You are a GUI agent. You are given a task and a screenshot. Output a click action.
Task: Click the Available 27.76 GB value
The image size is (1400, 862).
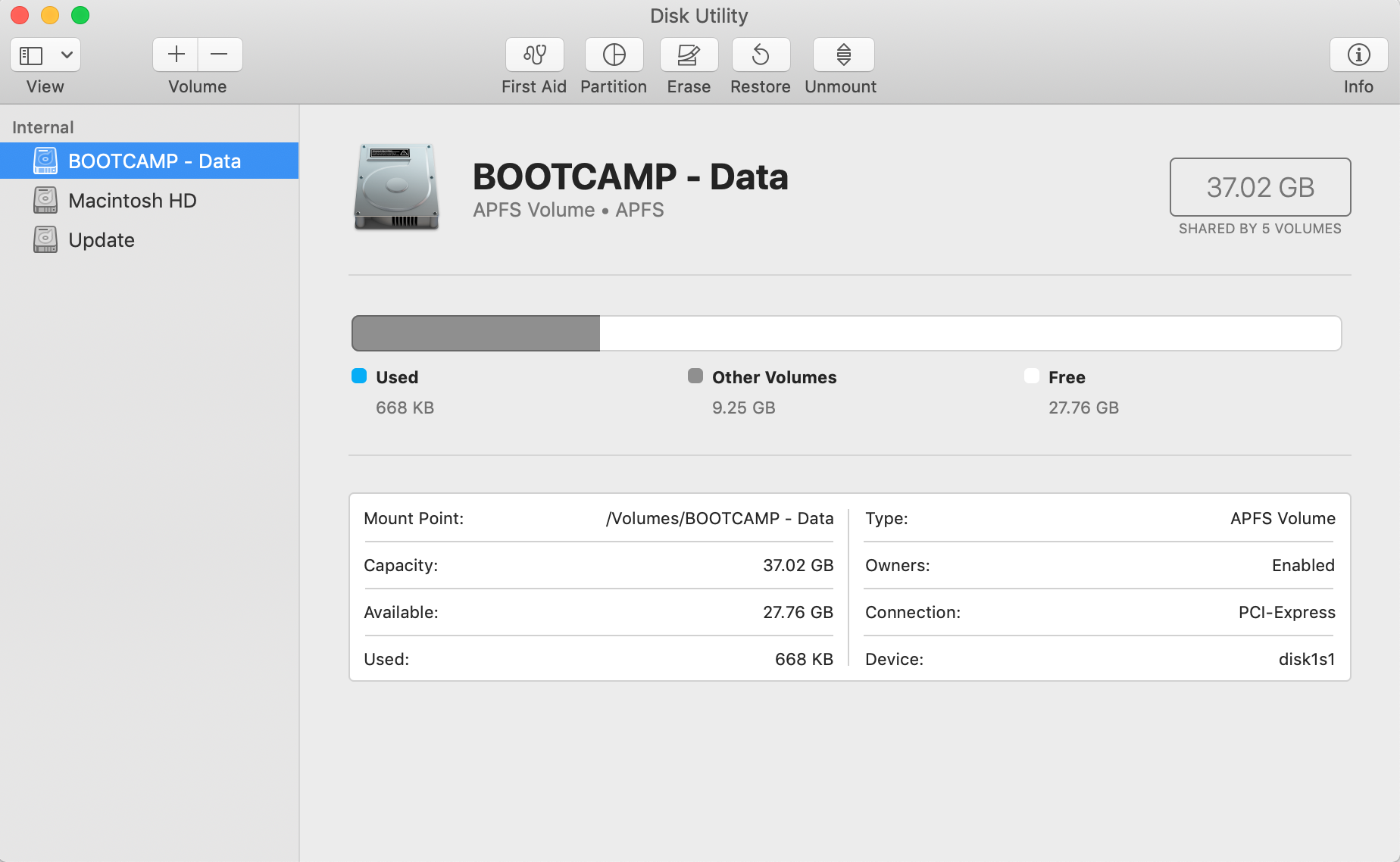pos(798,612)
